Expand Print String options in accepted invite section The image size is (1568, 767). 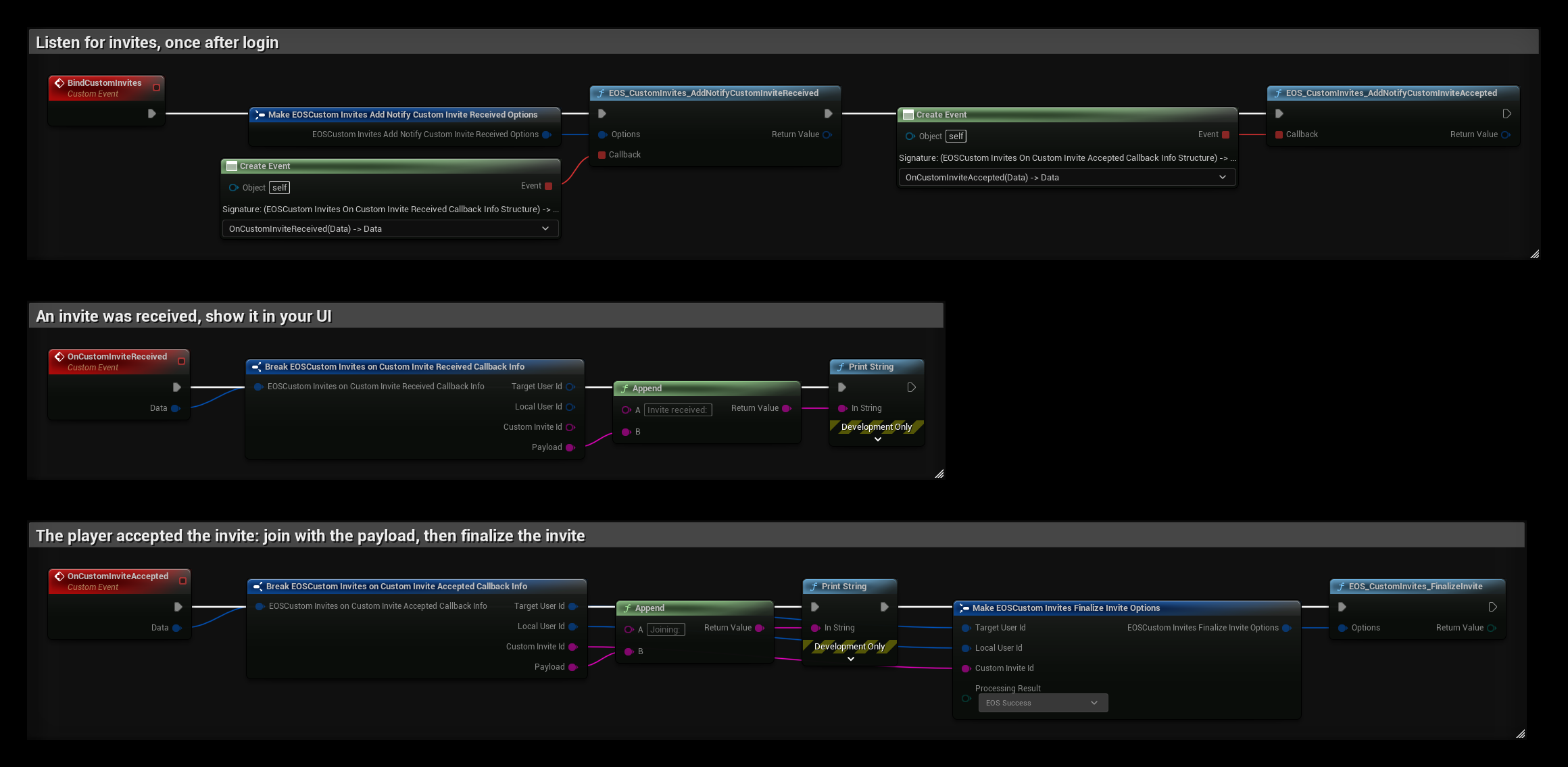pos(850,659)
